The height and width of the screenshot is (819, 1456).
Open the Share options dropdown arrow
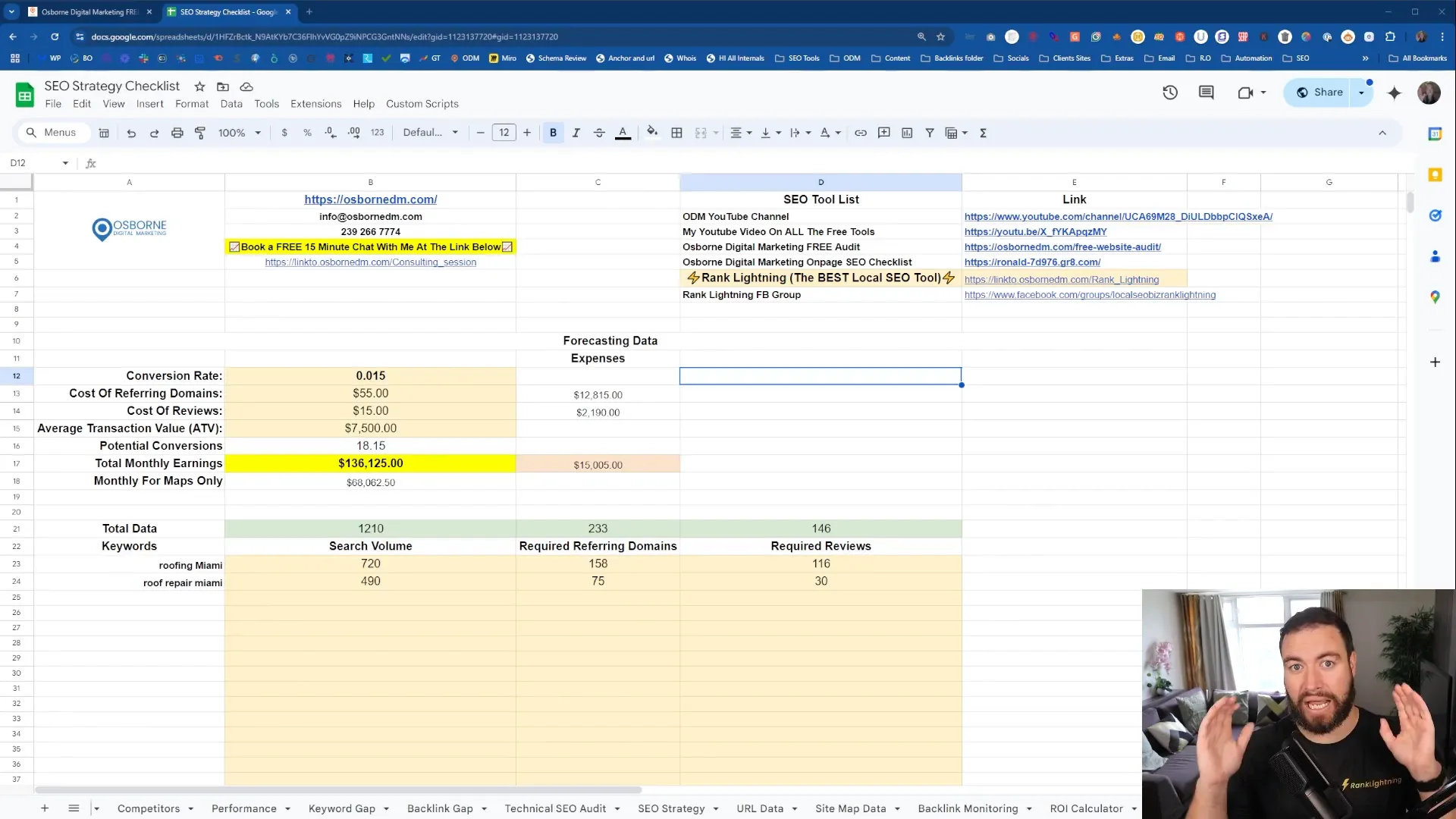pos(1361,93)
